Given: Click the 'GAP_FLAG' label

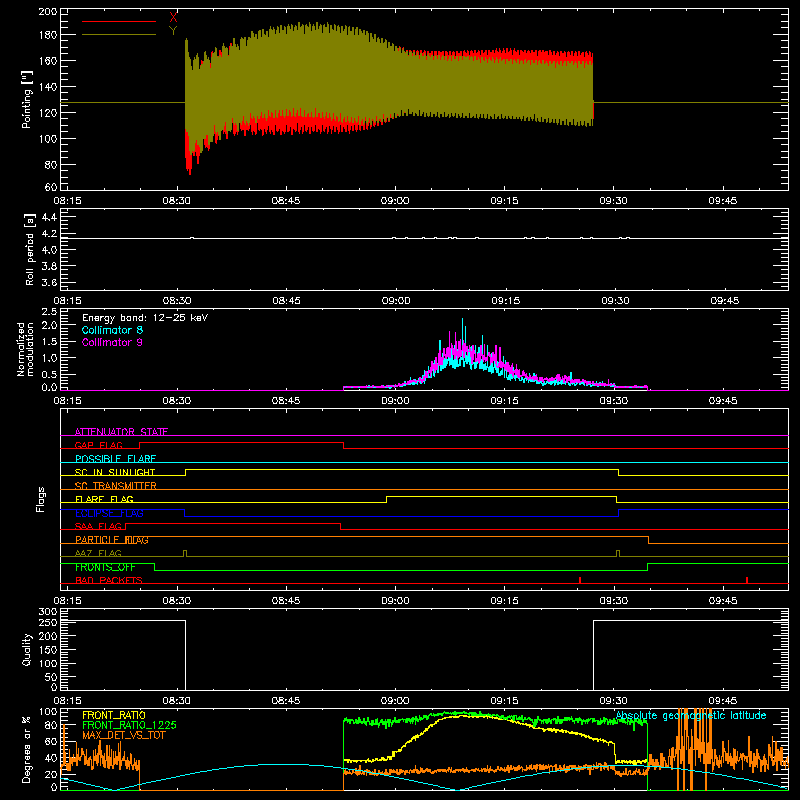Looking at the screenshot, I should [98, 445].
